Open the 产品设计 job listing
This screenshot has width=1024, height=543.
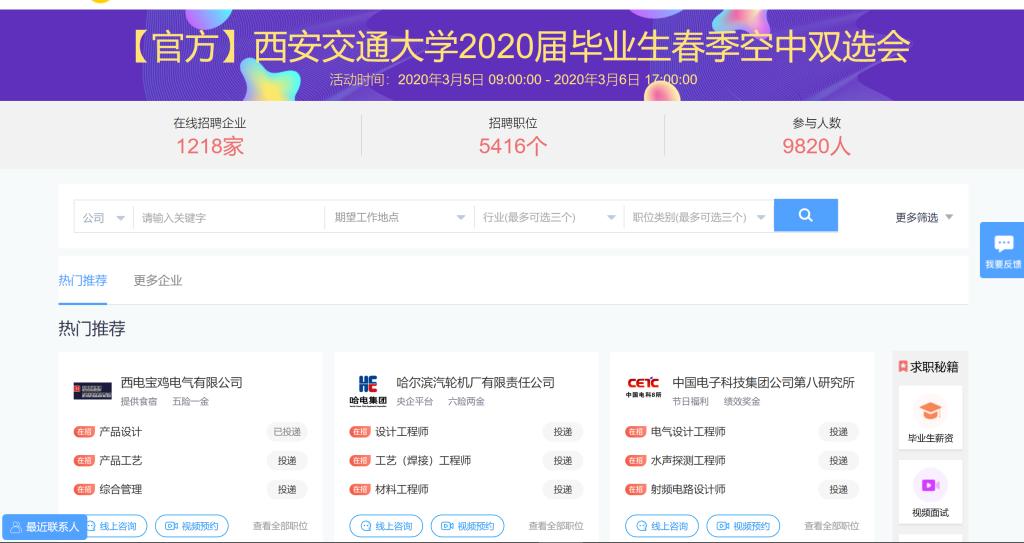[x=120, y=432]
